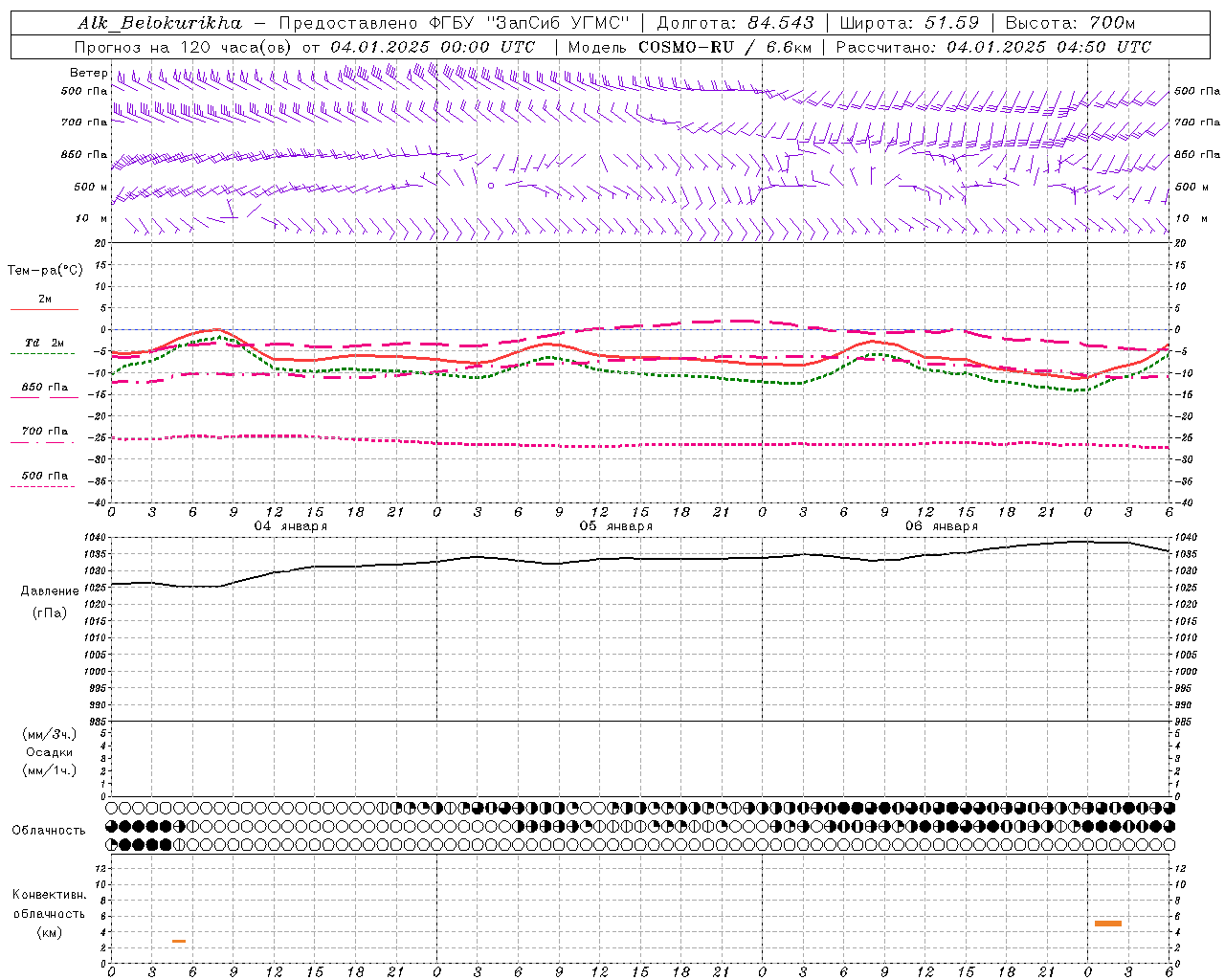Click the short orange convective bar on 04 января
This screenshot has width=1225, height=980.
179,942
